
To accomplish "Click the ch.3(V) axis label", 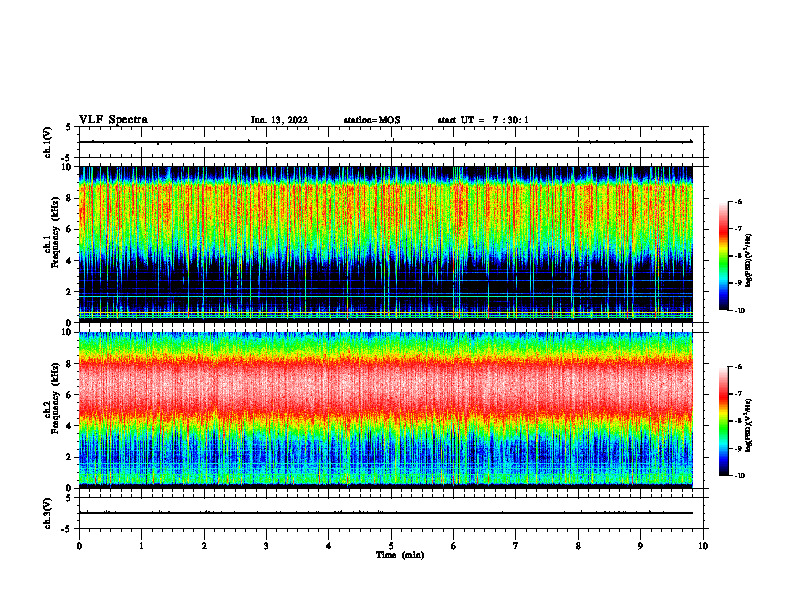I will point(48,513).
